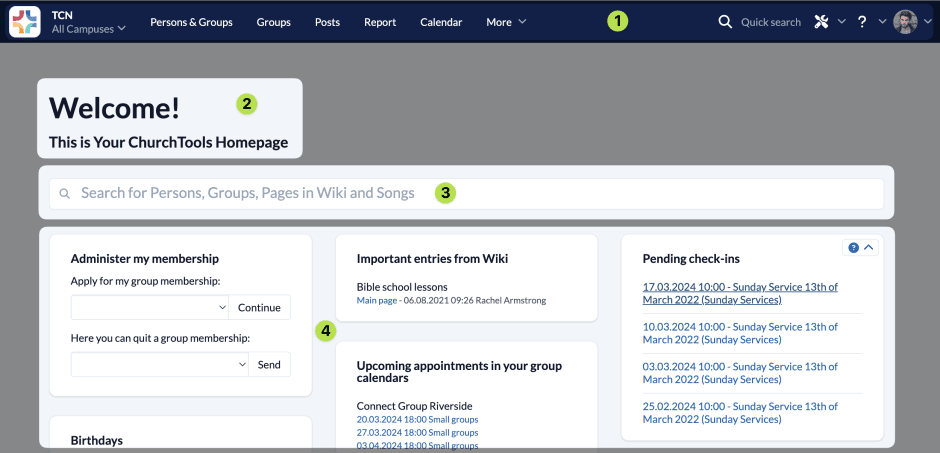The height and width of the screenshot is (453, 940).
Task: Select the Report menu item
Action: pos(380,22)
